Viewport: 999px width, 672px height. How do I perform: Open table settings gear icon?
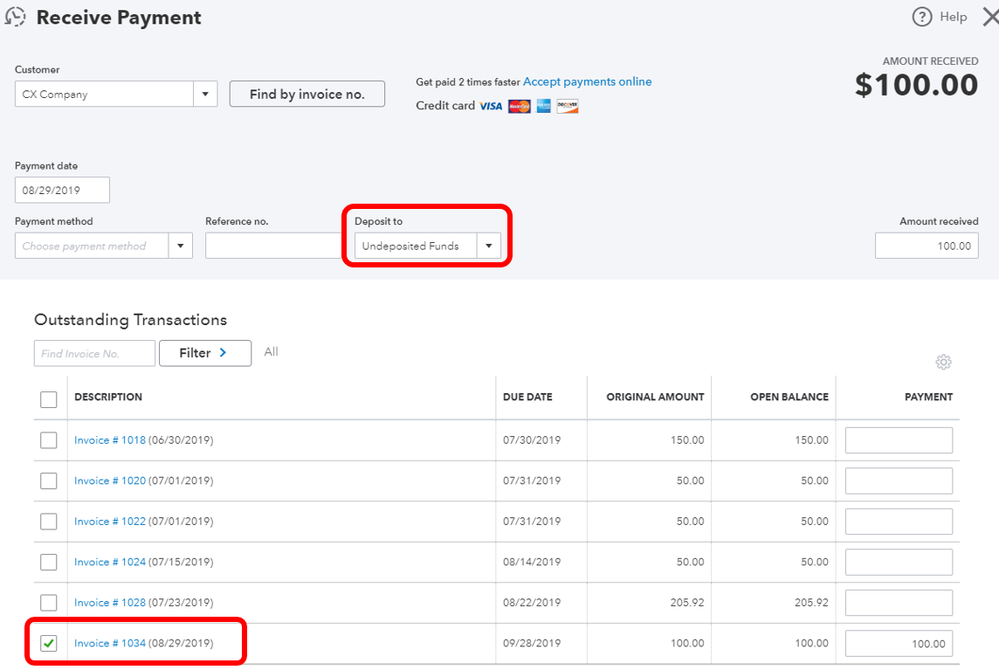click(944, 362)
